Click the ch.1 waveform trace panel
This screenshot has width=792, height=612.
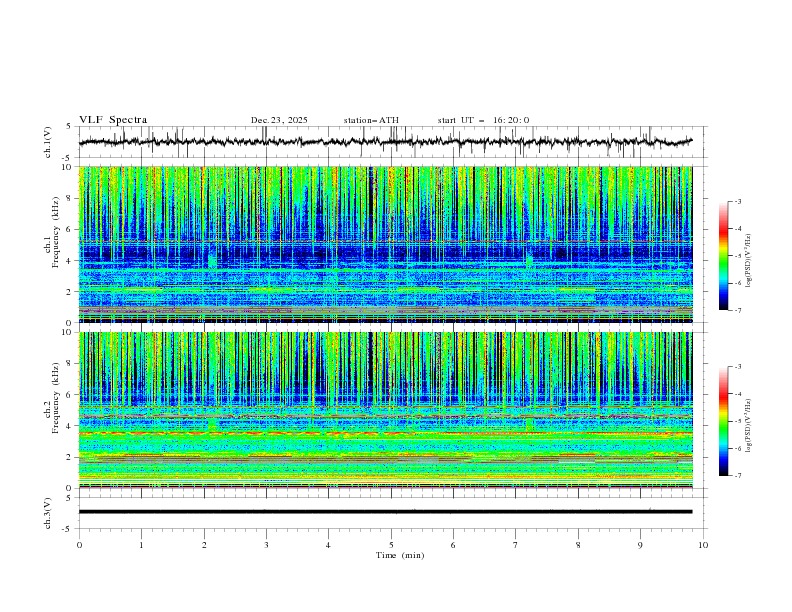pos(393,142)
